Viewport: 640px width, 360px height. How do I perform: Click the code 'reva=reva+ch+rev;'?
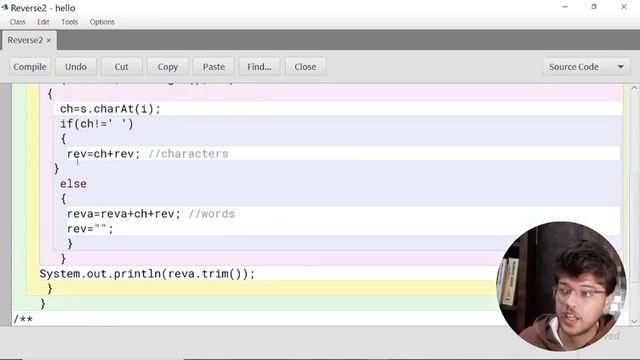coord(123,214)
